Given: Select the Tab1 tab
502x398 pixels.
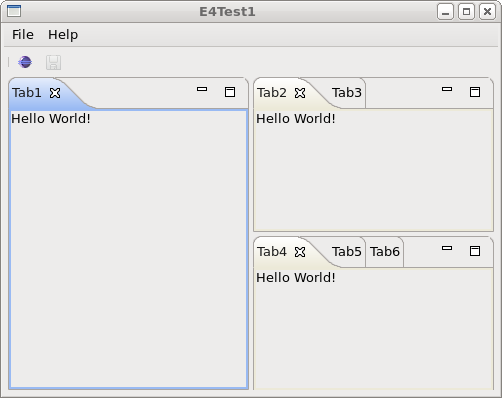Looking at the screenshot, I should [27, 93].
